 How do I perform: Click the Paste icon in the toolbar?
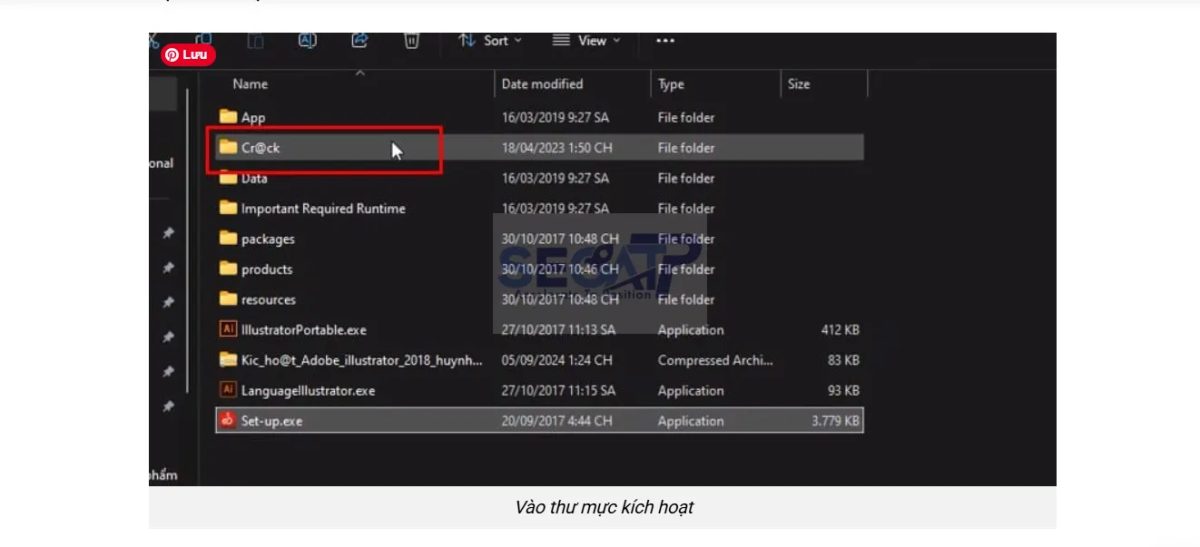coord(256,40)
